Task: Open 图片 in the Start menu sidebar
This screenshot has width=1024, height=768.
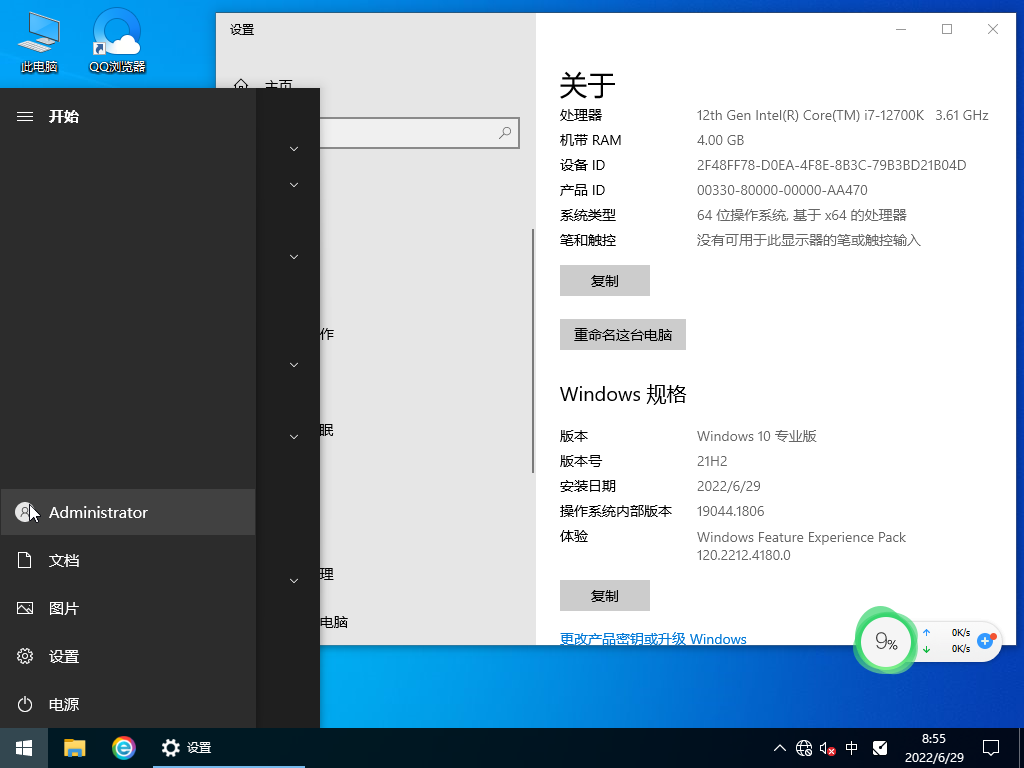Action: [63, 608]
